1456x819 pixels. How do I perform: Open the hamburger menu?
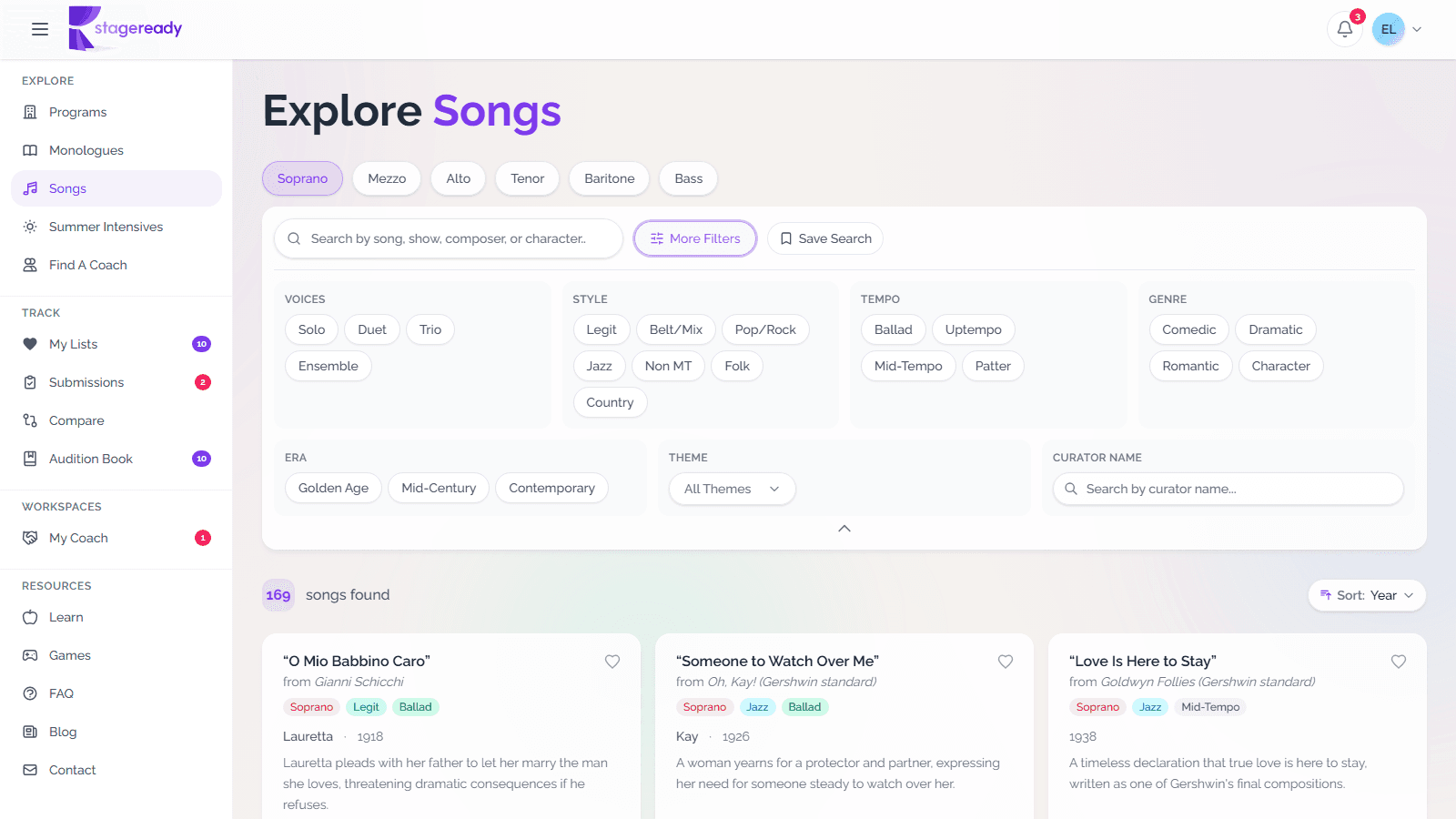pyautogui.click(x=40, y=29)
